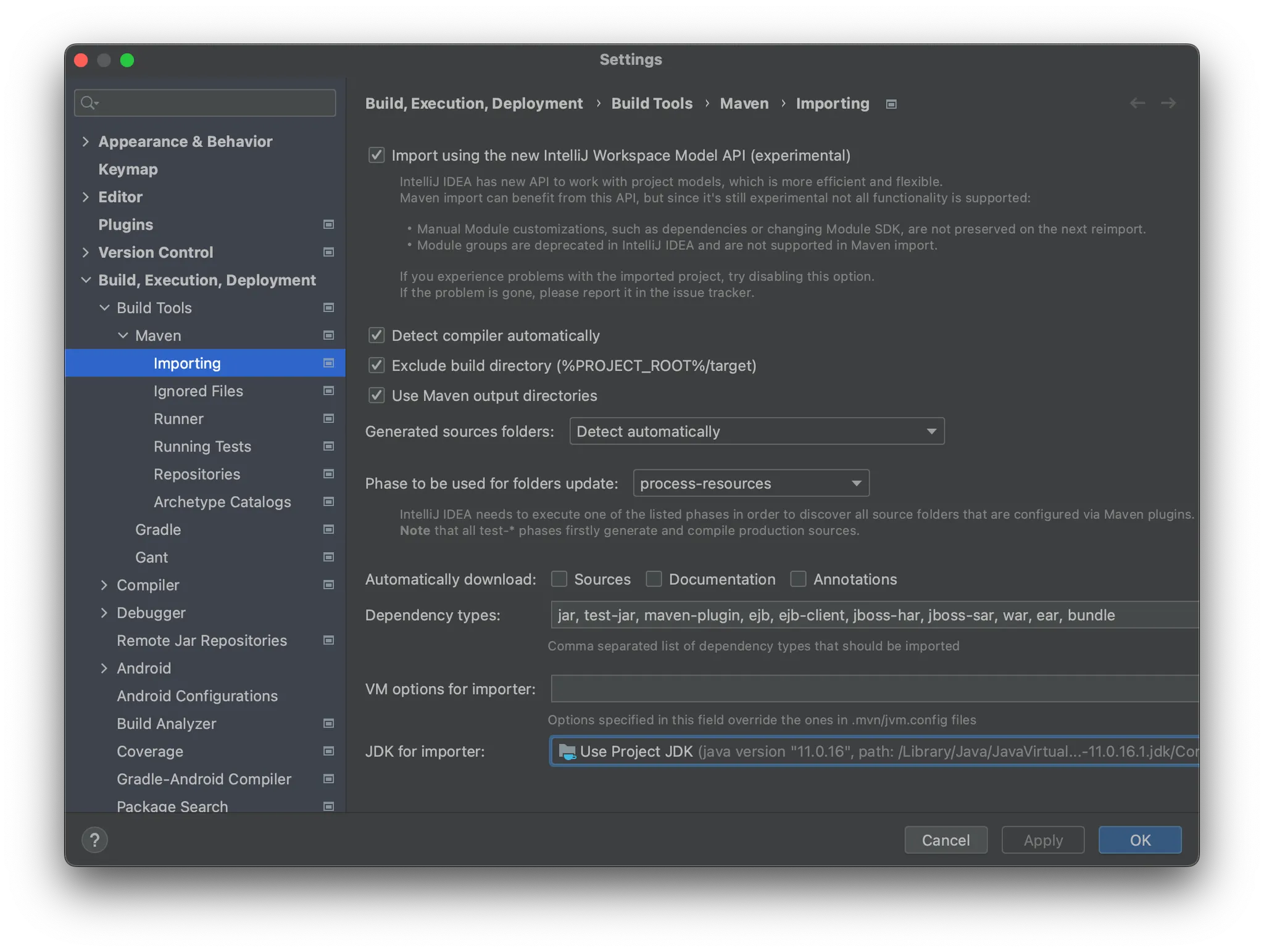1264x952 pixels.
Task: Select Runner under Maven settings
Action: click(x=178, y=419)
